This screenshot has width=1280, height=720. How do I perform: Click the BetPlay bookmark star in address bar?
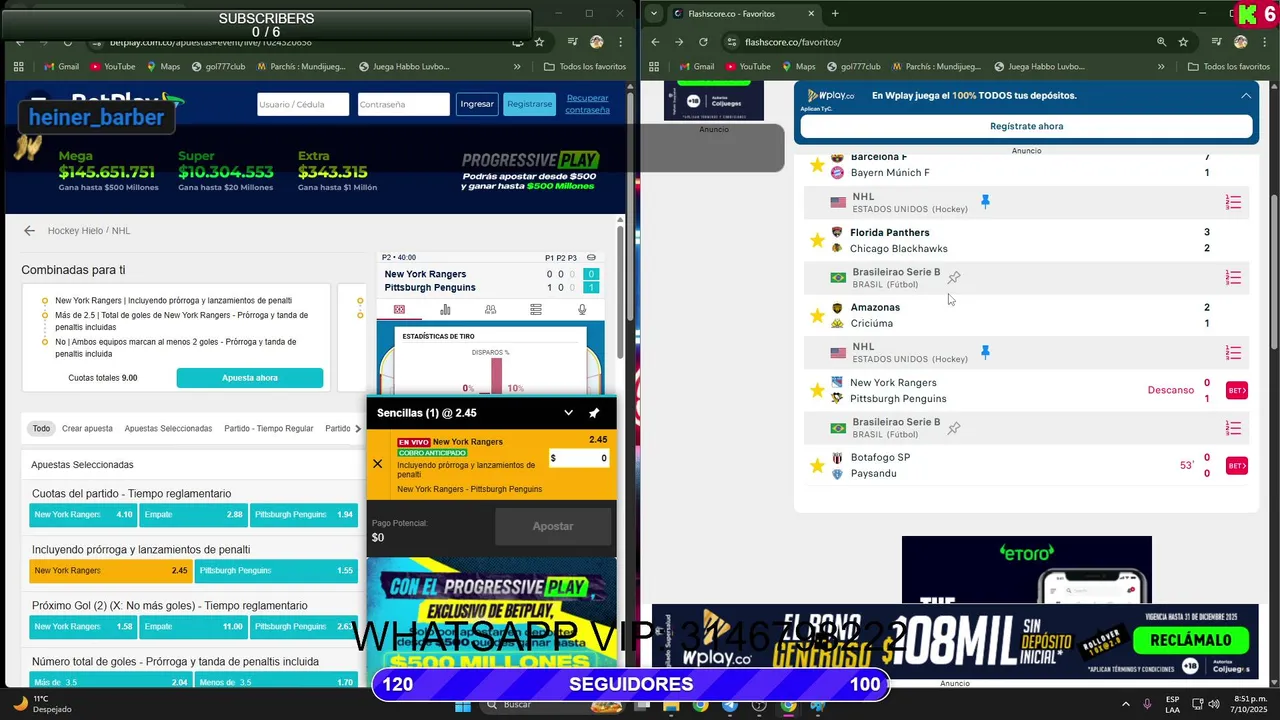pyautogui.click(x=539, y=42)
